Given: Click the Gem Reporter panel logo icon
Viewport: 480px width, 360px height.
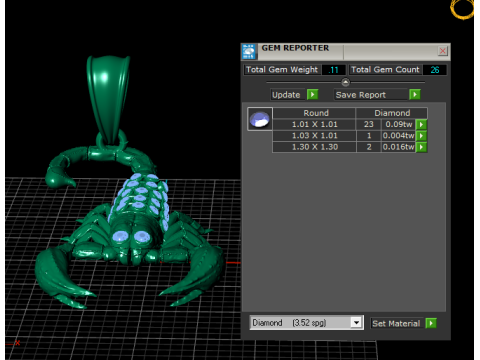Looking at the screenshot, I should (x=249, y=52).
